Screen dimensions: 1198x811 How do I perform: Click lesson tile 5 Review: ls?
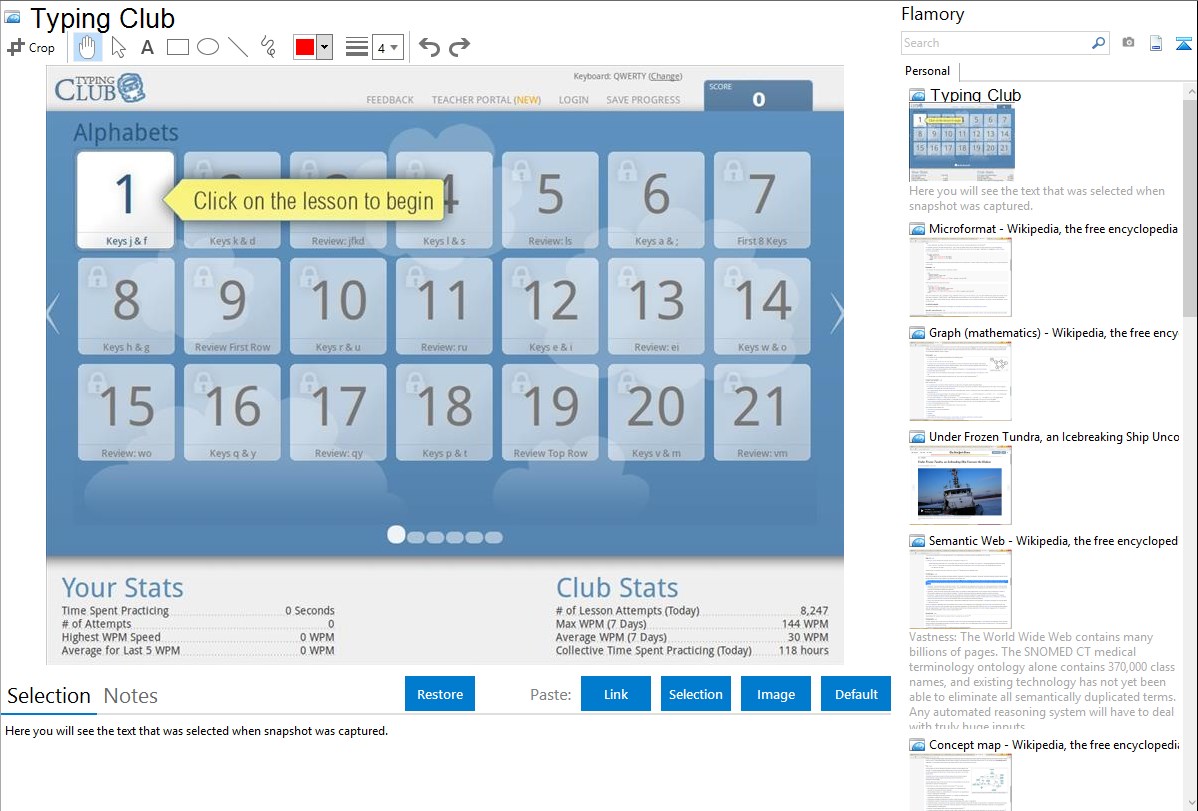550,200
